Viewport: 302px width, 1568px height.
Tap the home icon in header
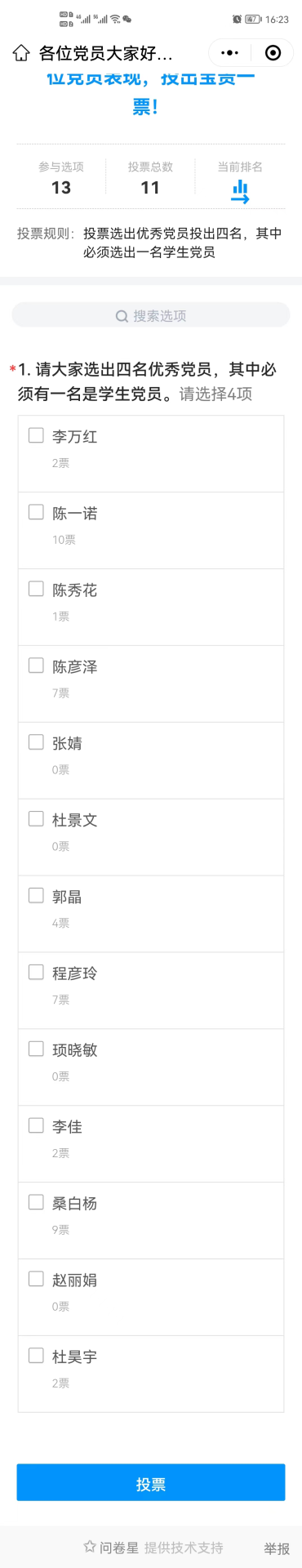point(21,53)
